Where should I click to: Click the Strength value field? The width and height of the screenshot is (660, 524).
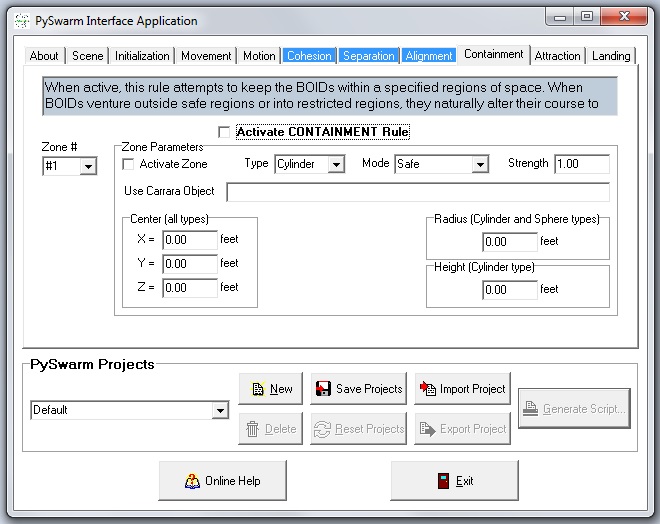tap(582, 164)
